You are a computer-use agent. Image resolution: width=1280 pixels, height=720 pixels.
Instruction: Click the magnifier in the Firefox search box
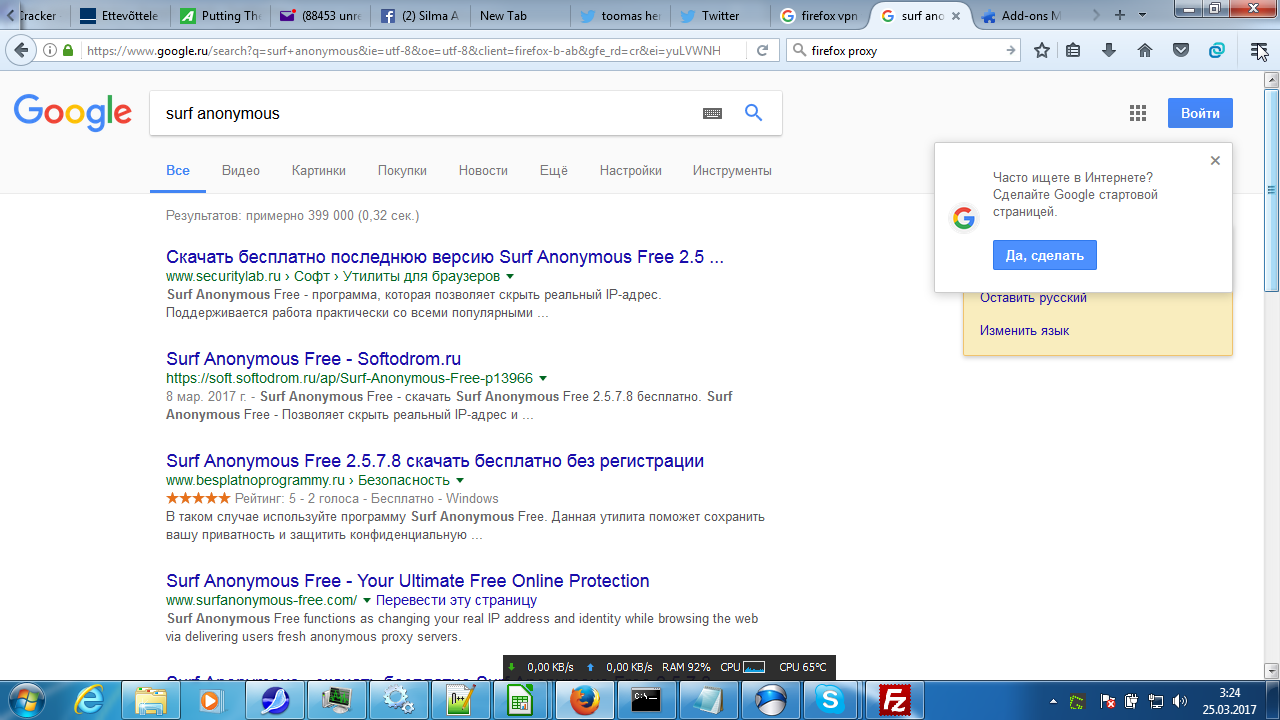[x=798, y=50]
